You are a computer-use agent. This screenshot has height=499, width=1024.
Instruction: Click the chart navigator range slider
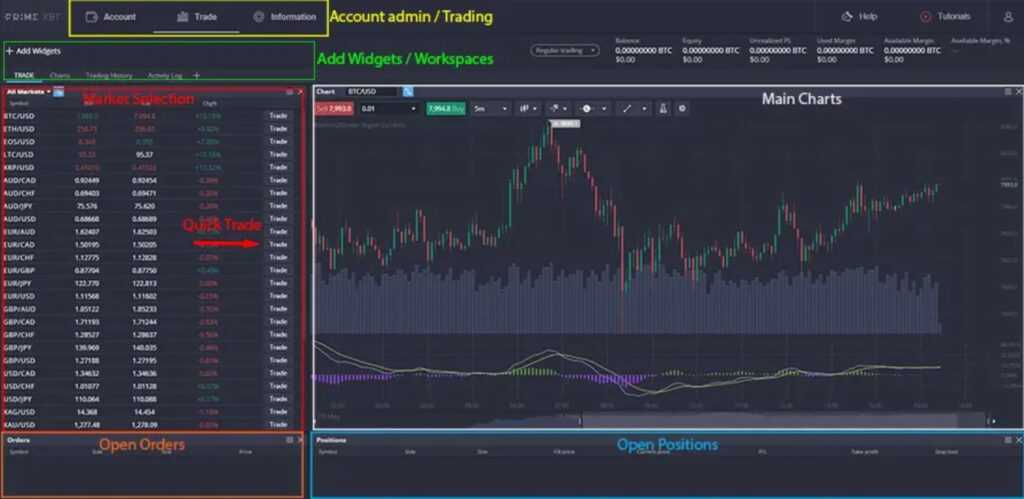pos(782,421)
